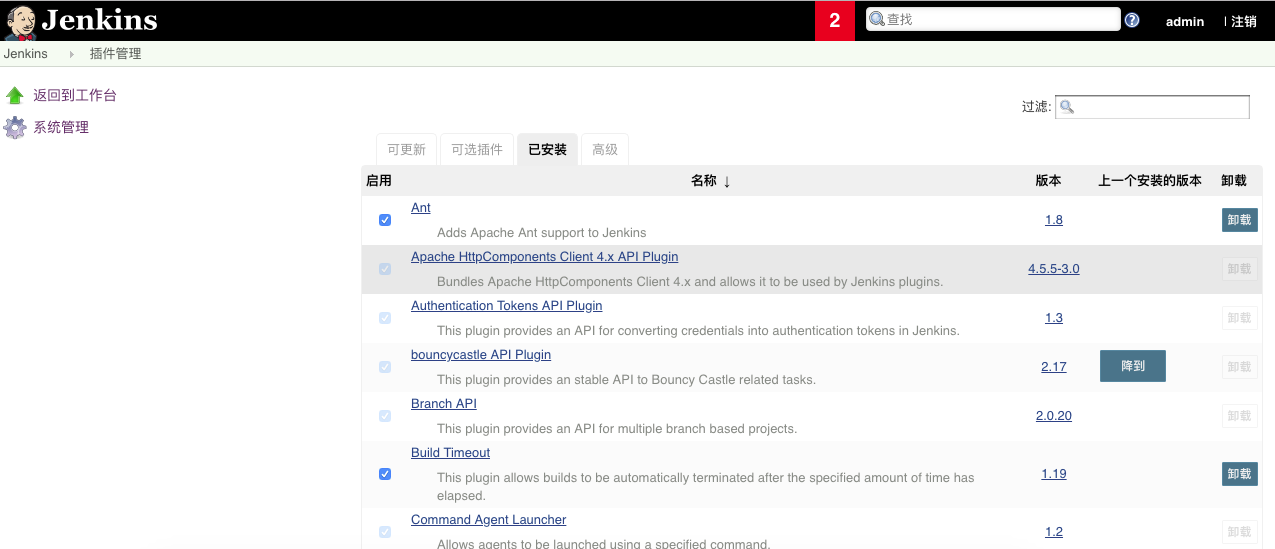Click 'Adds Apache Ant support to Jenkins' description
1275x549 pixels.
click(542, 233)
